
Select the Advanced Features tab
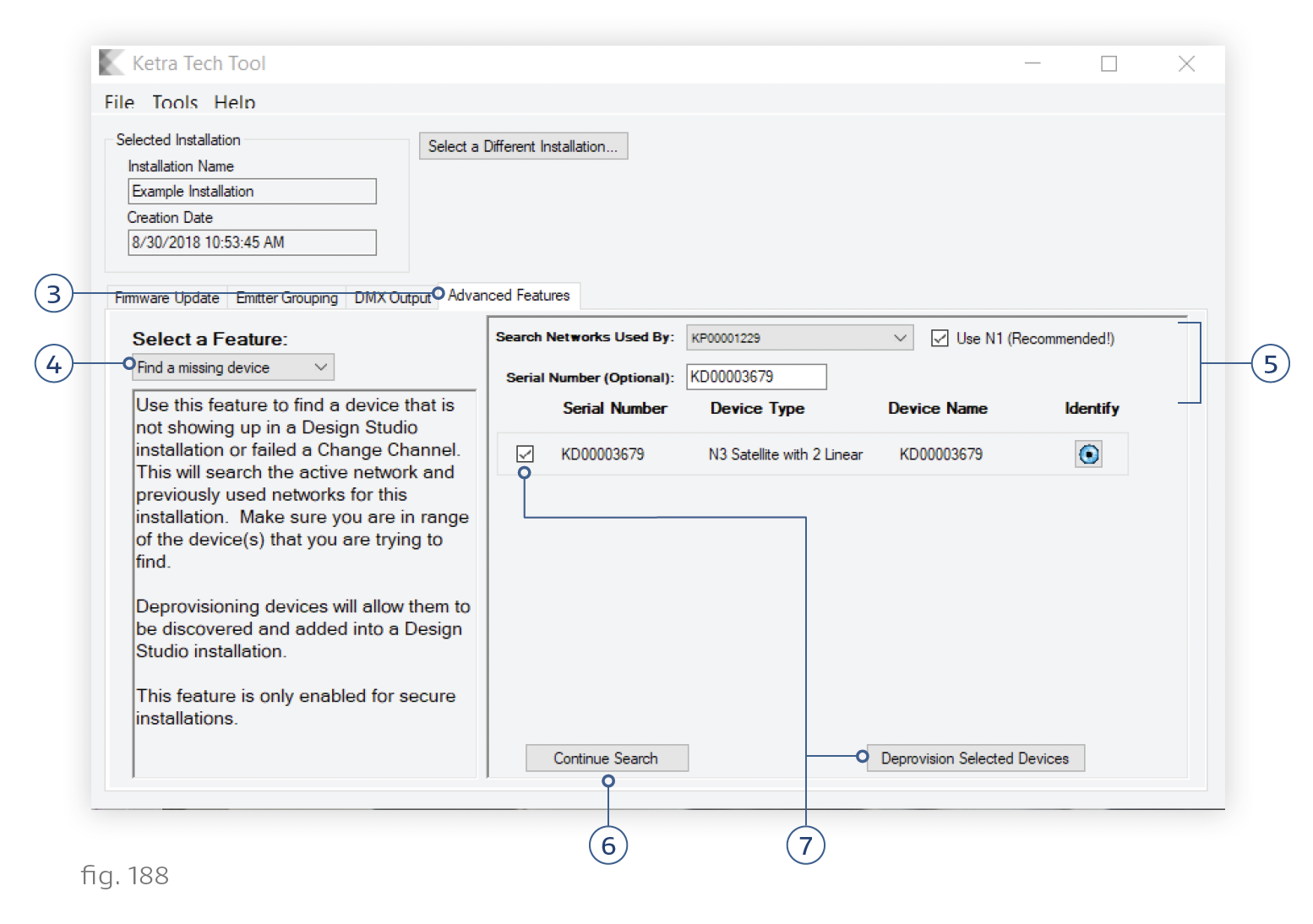click(x=509, y=296)
